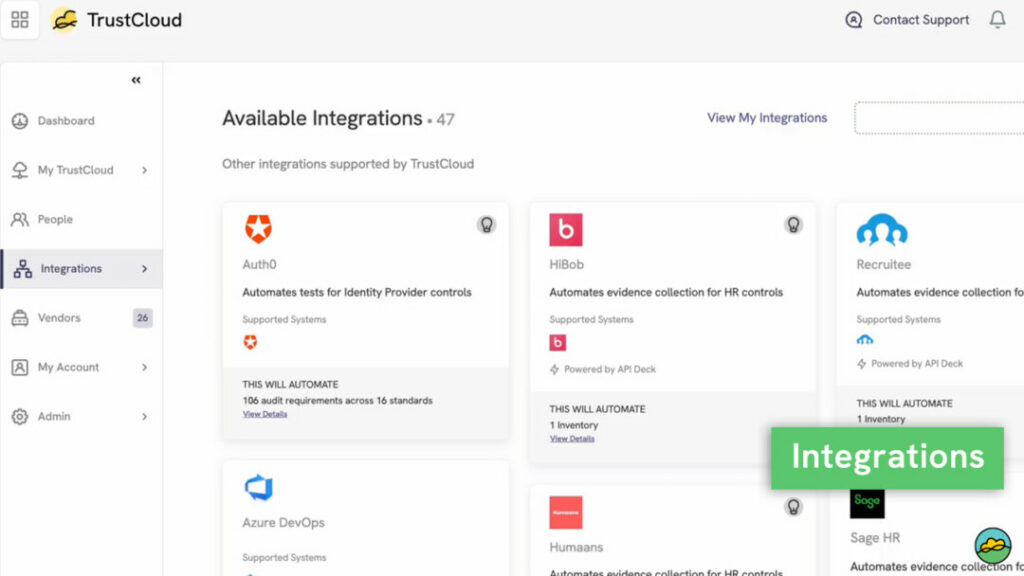This screenshot has height=576, width=1024.
Task: Click the Recruitee card title
Action: pos(884,264)
